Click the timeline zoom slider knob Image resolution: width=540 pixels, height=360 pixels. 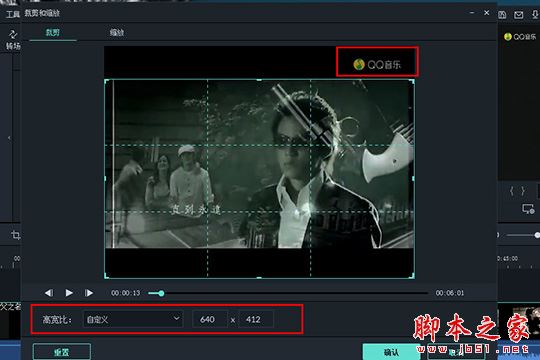537,235
